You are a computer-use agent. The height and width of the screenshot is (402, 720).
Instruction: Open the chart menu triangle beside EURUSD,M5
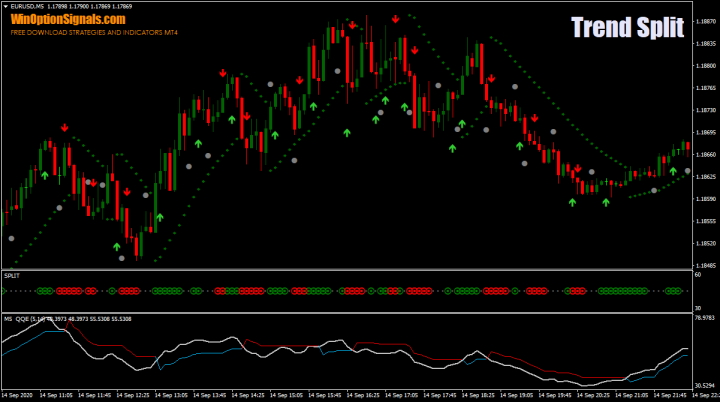(5, 7)
